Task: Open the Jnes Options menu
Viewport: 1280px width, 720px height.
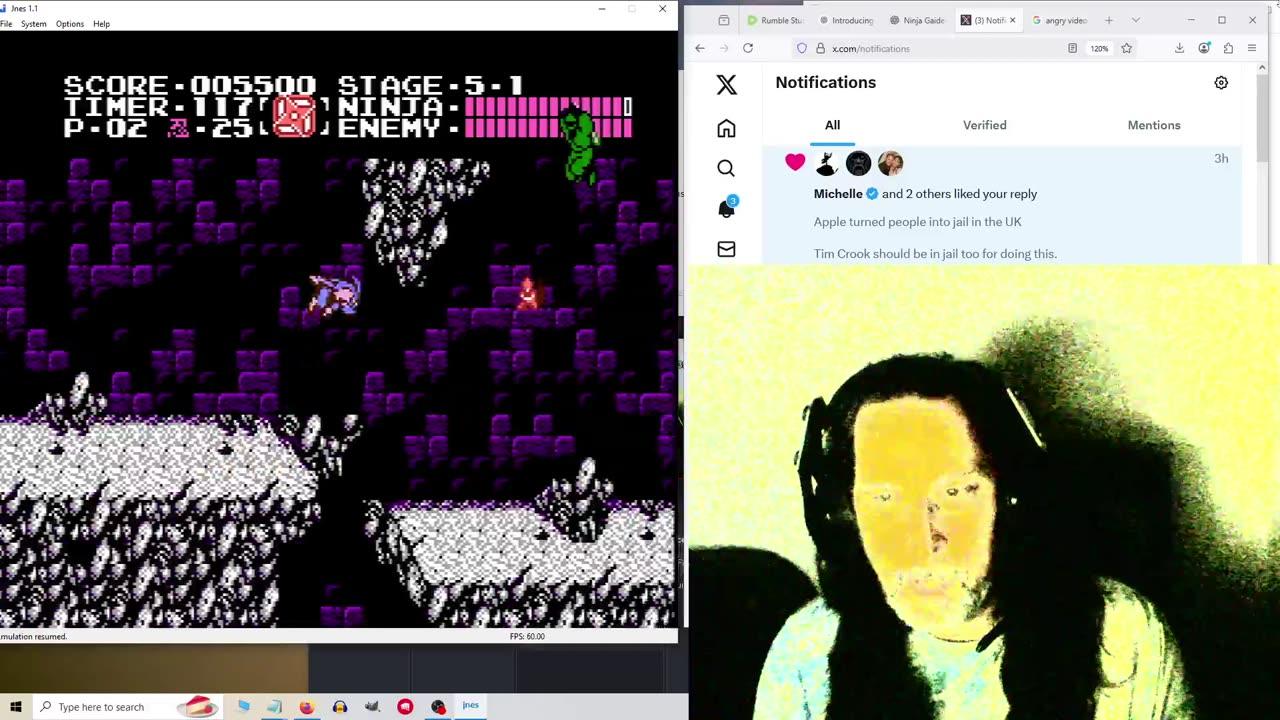Action: [x=70, y=23]
